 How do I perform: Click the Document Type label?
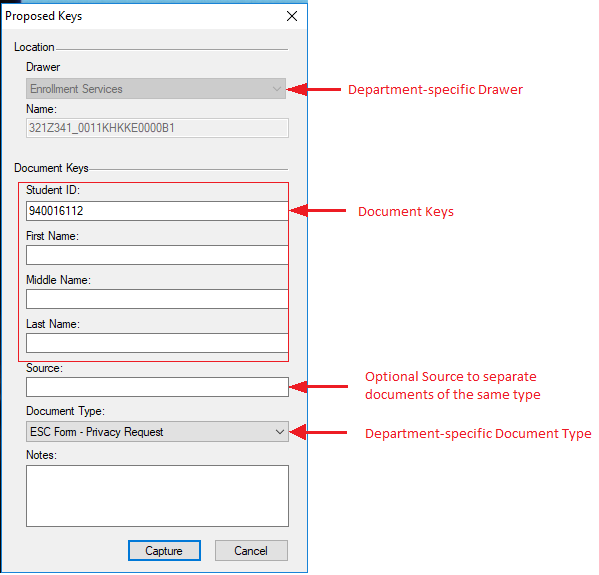pyautogui.click(x=65, y=411)
